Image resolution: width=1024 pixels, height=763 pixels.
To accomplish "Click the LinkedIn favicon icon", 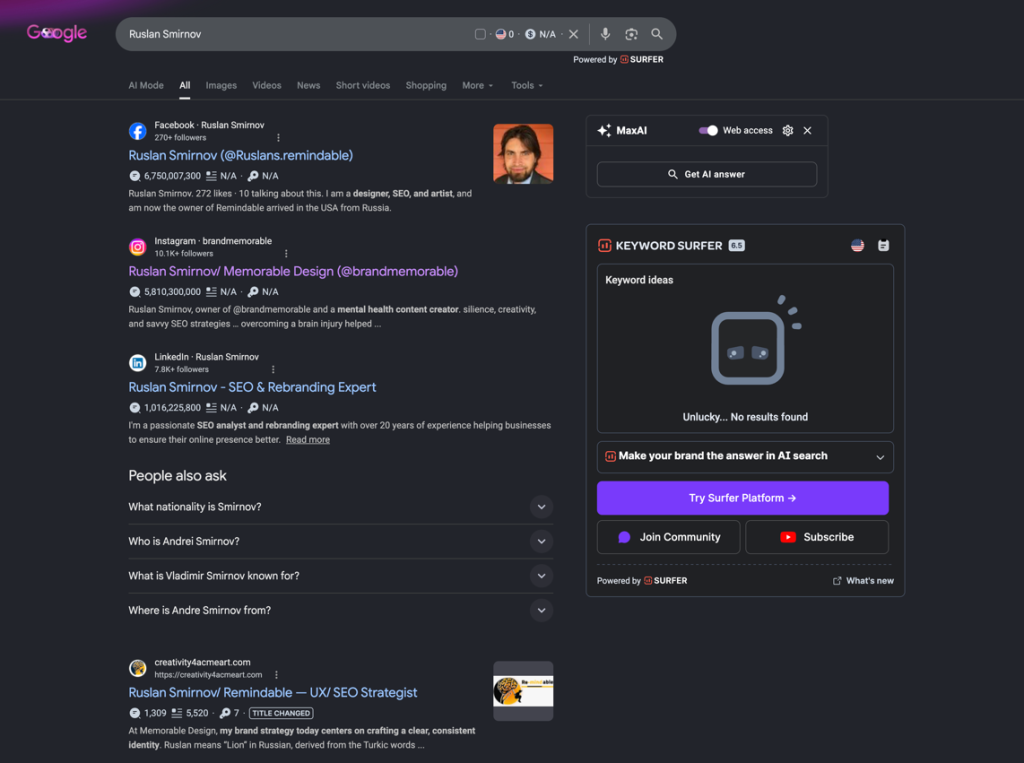I will click(x=137, y=363).
